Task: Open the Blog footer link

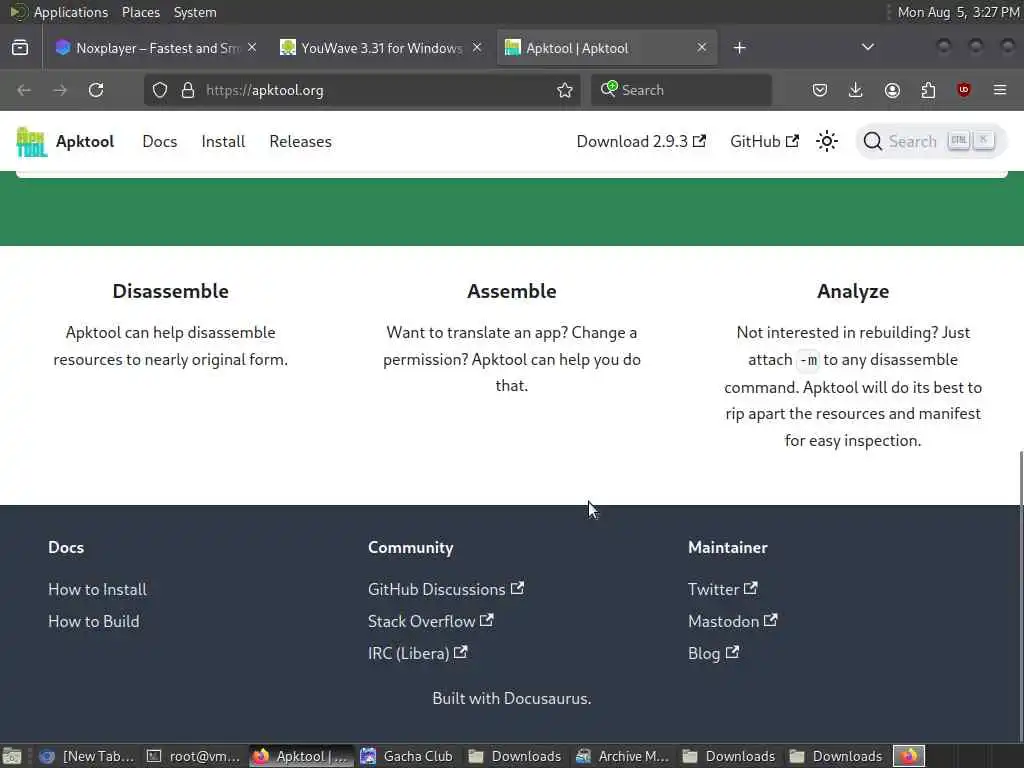Action: pos(713,653)
